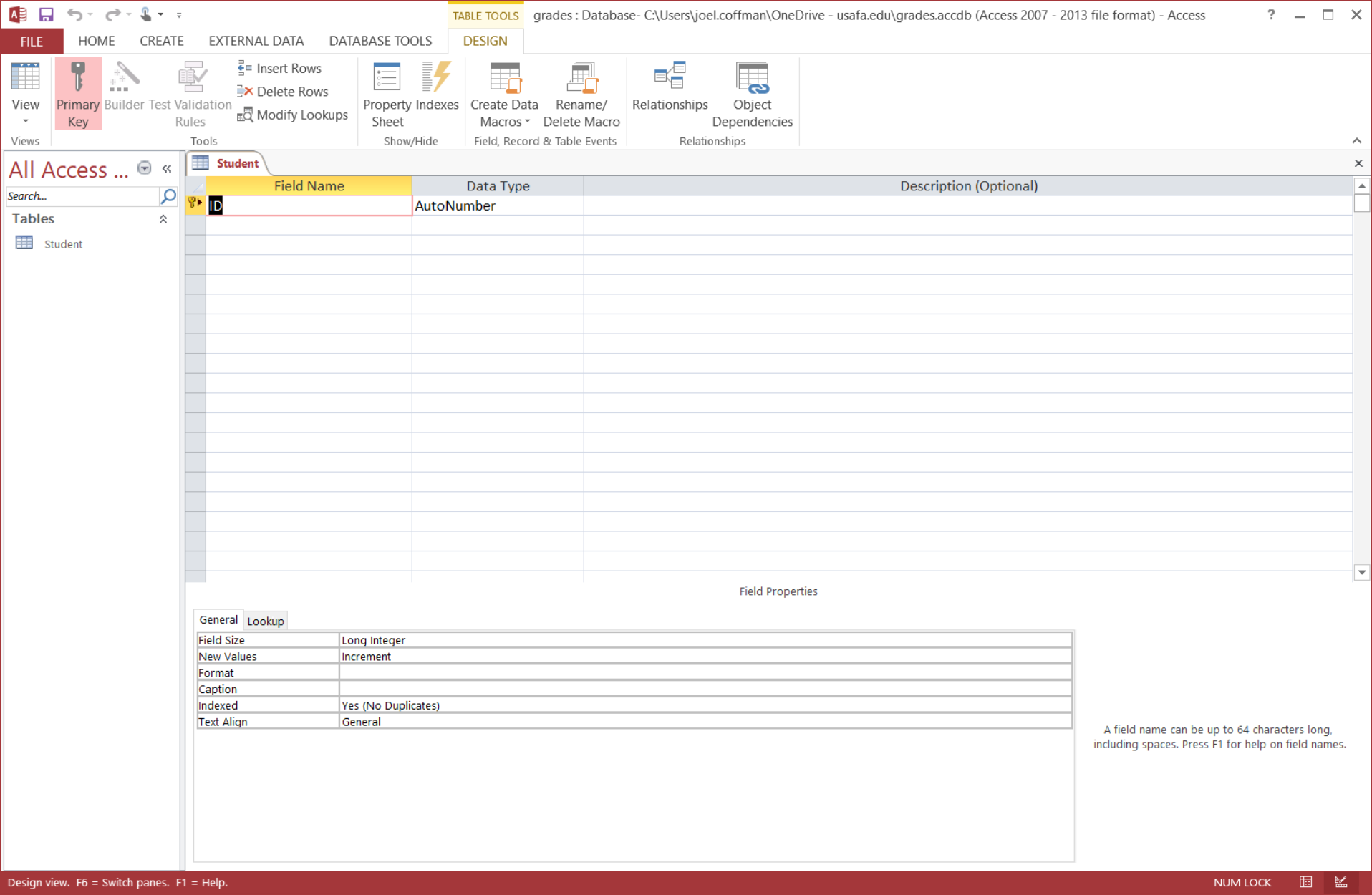1372x895 pixels.
Task: Click the Format property box
Action: pos(705,673)
